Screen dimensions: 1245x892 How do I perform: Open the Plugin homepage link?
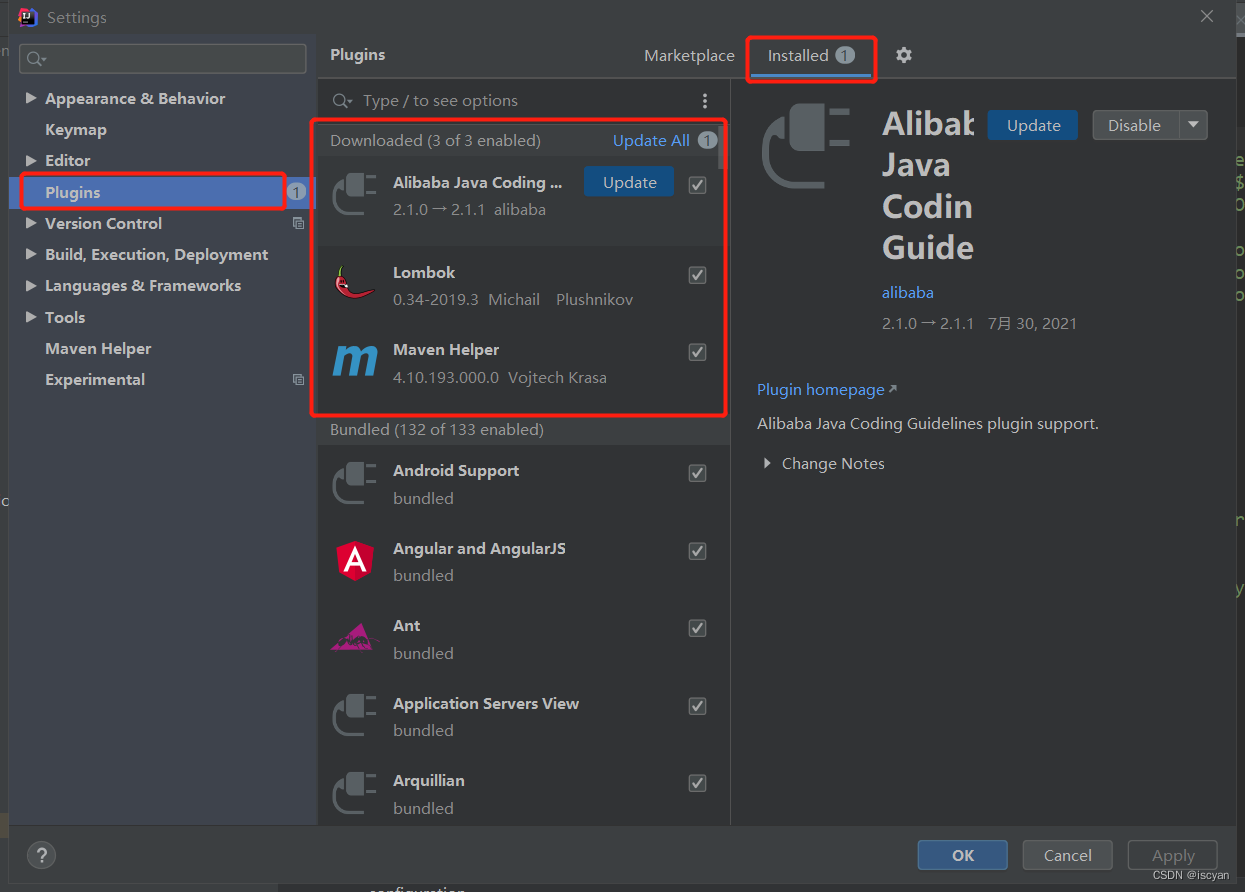click(x=827, y=390)
